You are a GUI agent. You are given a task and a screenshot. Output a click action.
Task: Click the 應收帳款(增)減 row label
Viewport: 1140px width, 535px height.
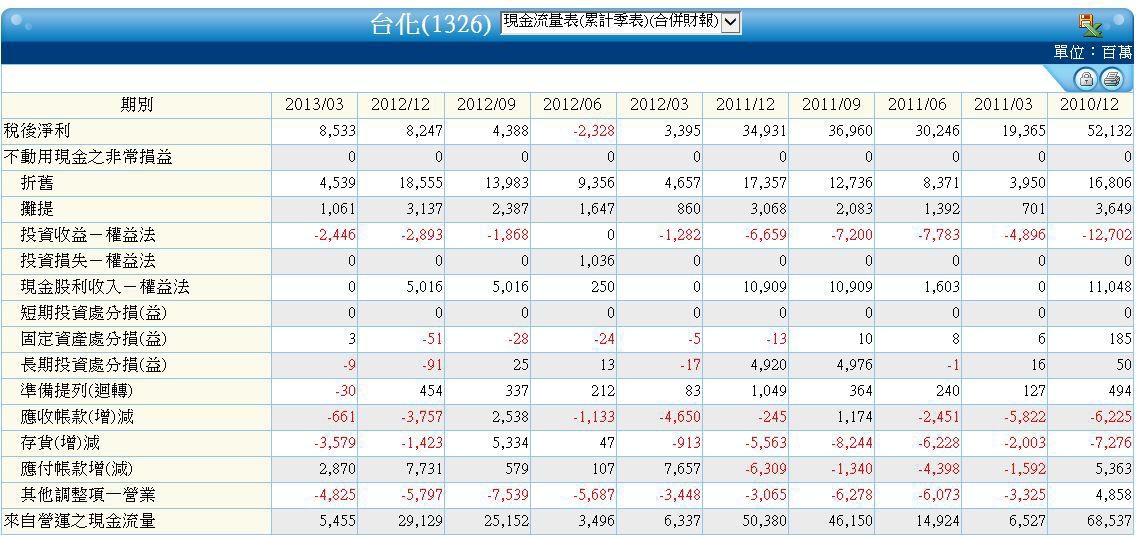77,417
